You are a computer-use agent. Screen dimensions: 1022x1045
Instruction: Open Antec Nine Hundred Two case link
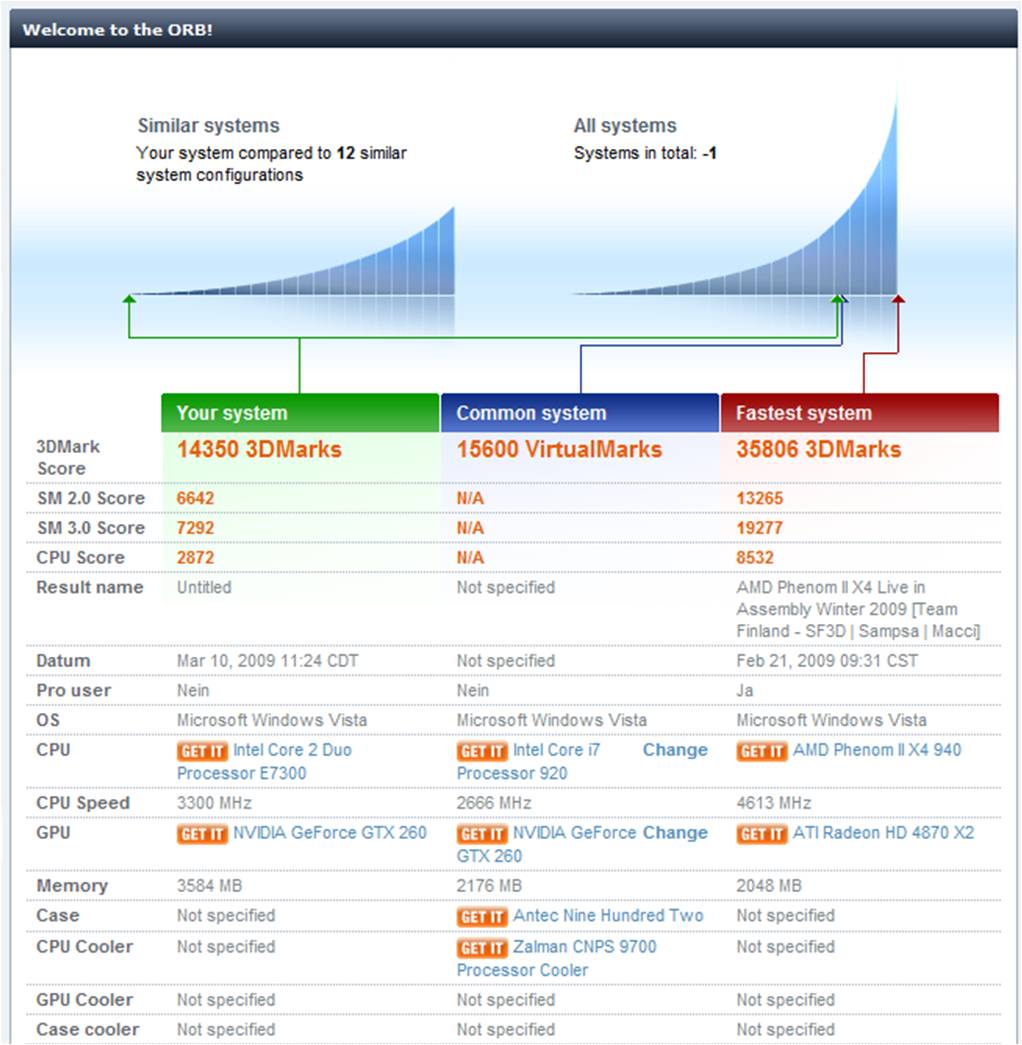coord(608,915)
